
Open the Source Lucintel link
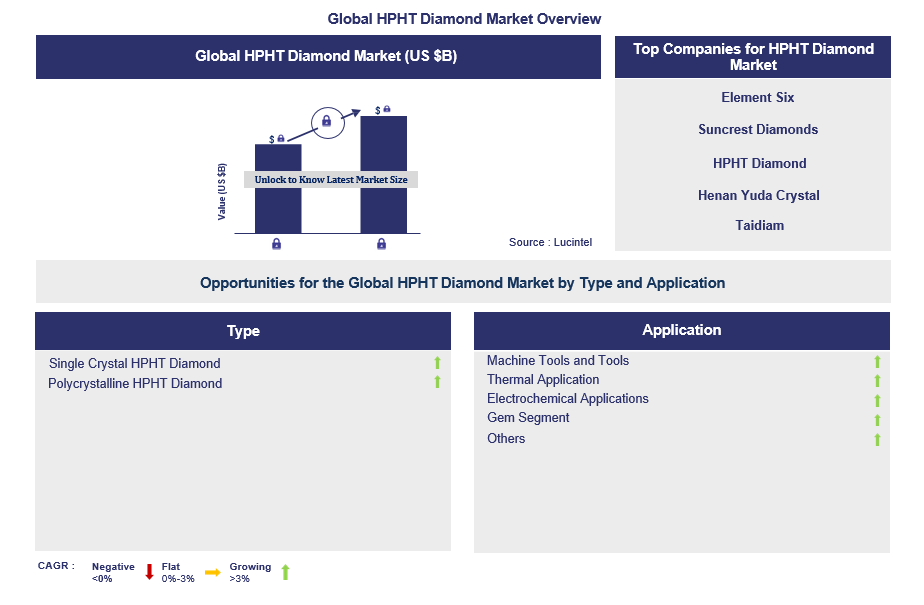(x=550, y=242)
